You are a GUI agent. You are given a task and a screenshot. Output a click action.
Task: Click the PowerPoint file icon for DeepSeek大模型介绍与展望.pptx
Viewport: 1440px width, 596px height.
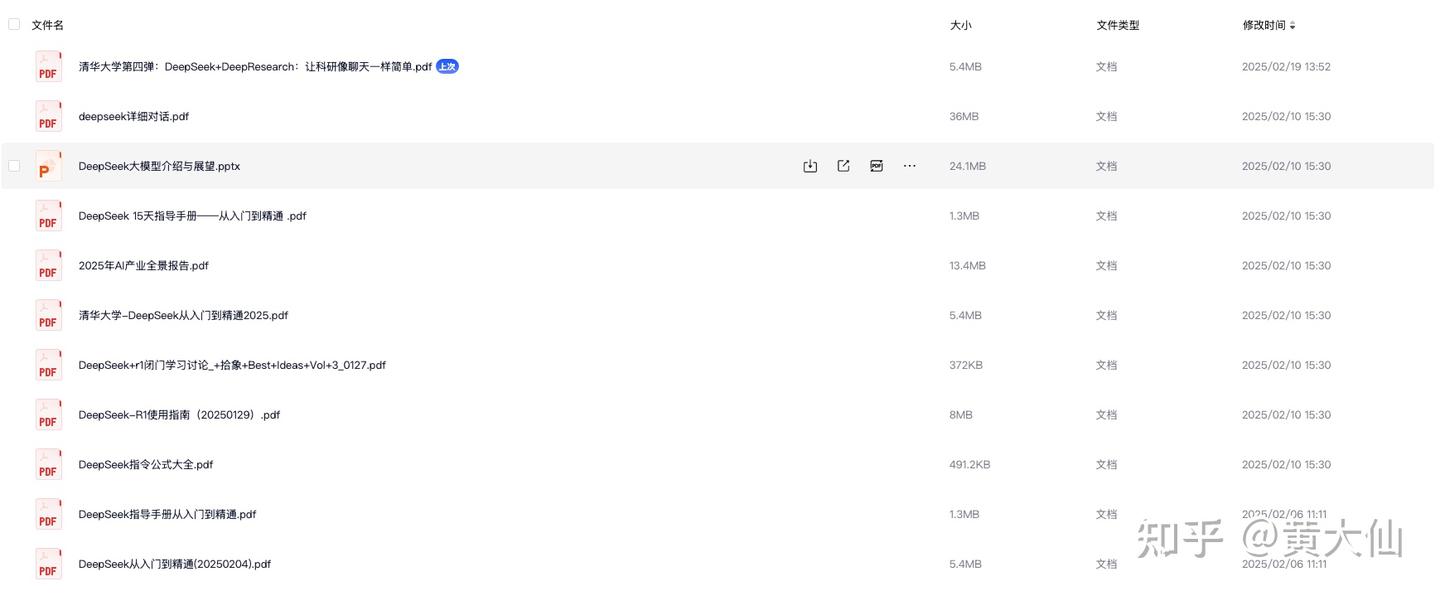[x=48, y=166]
